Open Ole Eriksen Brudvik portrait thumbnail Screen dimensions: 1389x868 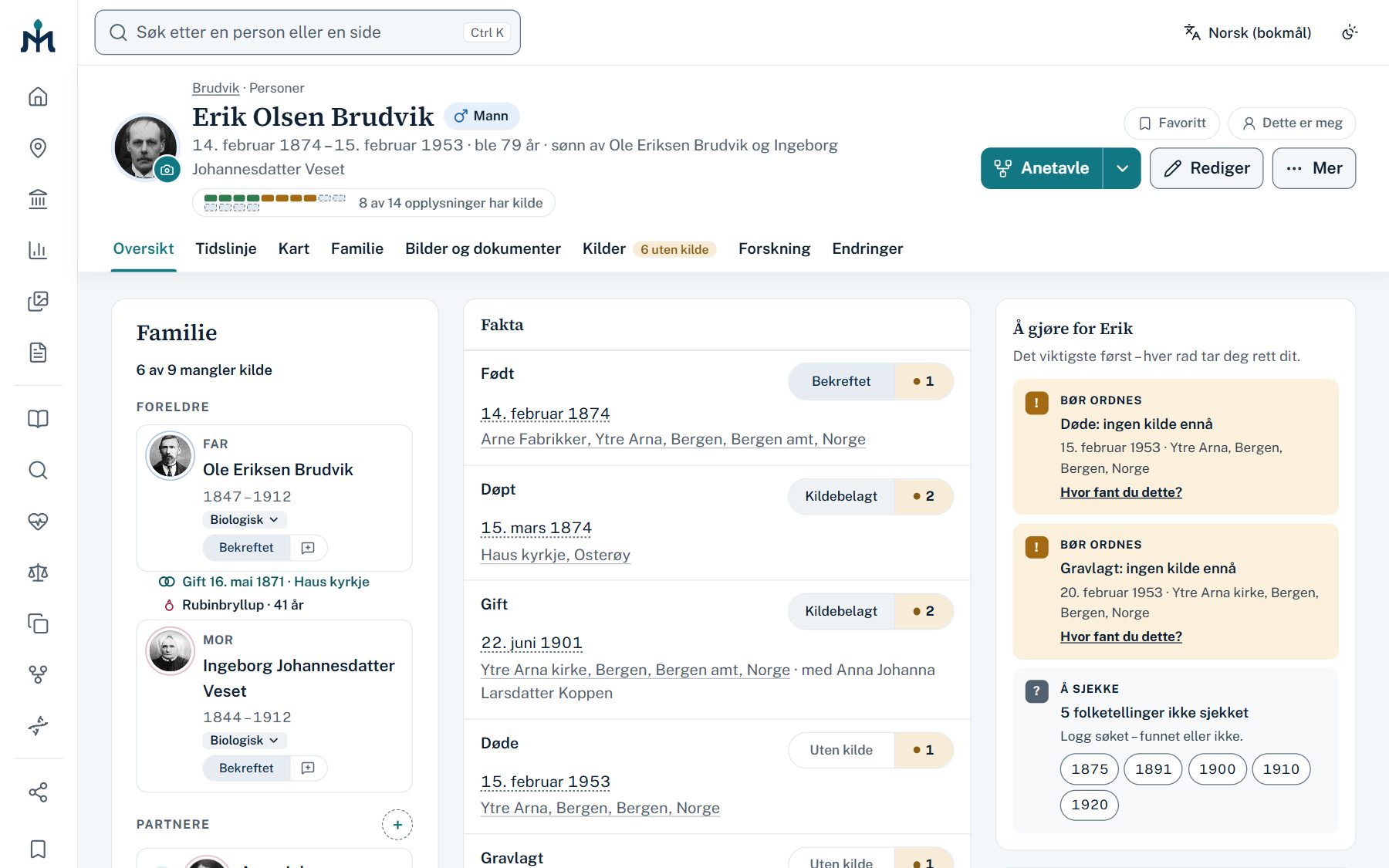(x=171, y=455)
